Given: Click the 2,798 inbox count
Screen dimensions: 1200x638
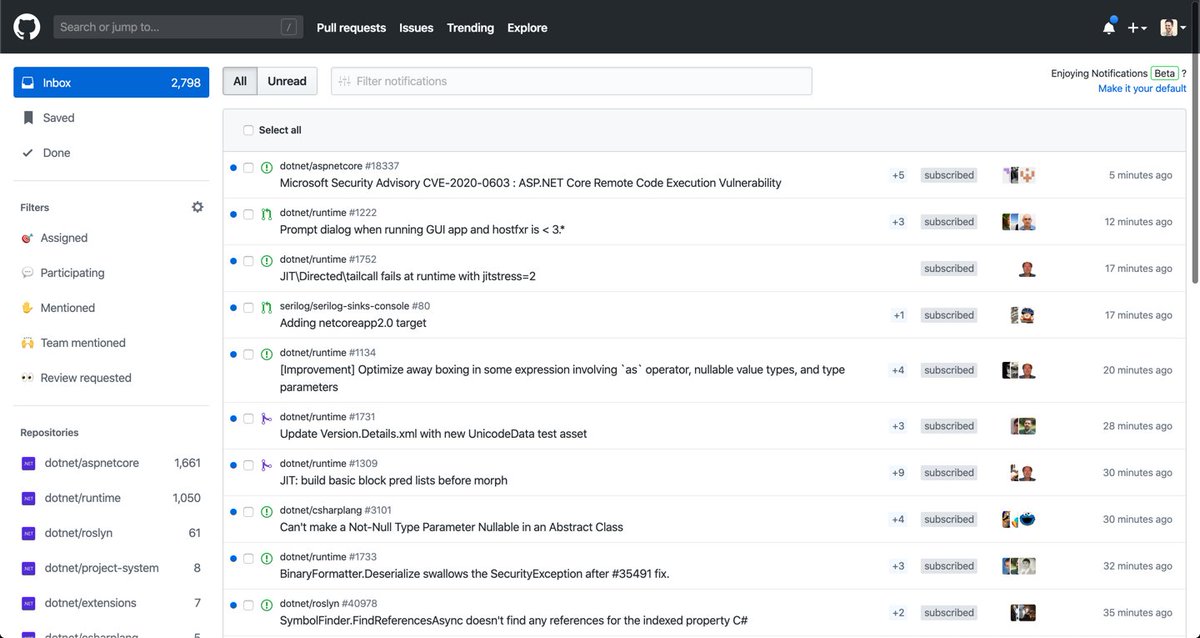Looking at the screenshot, I should (x=186, y=83).
